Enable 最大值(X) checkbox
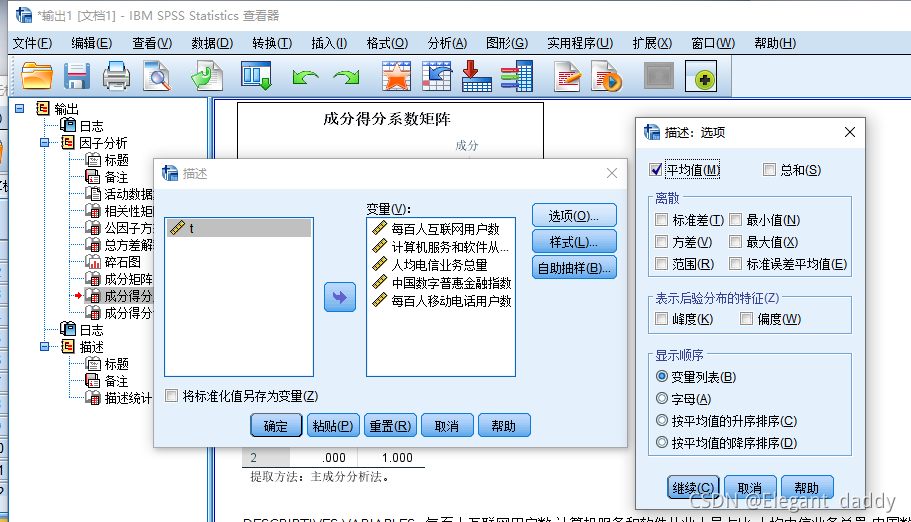 [x=736, y=242]
